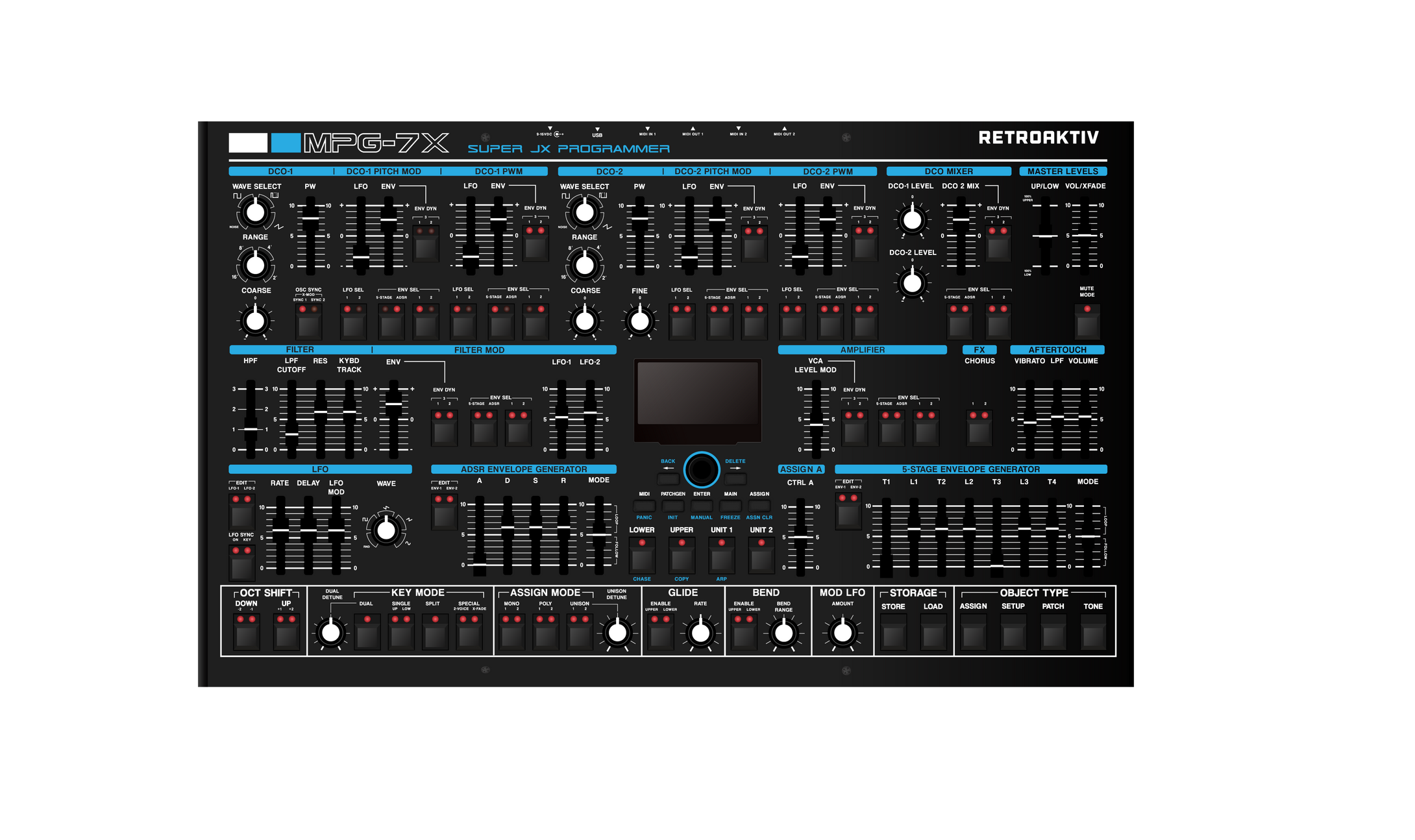Screen dimensions: 1415x840
Task: Switch to UNIT 1
Action: point(720,556)
